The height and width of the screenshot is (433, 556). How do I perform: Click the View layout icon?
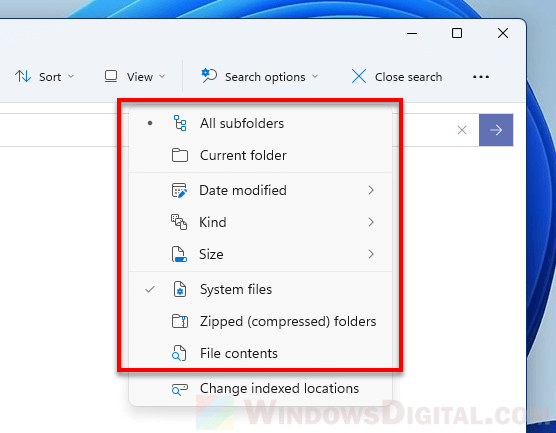point(111,76)
